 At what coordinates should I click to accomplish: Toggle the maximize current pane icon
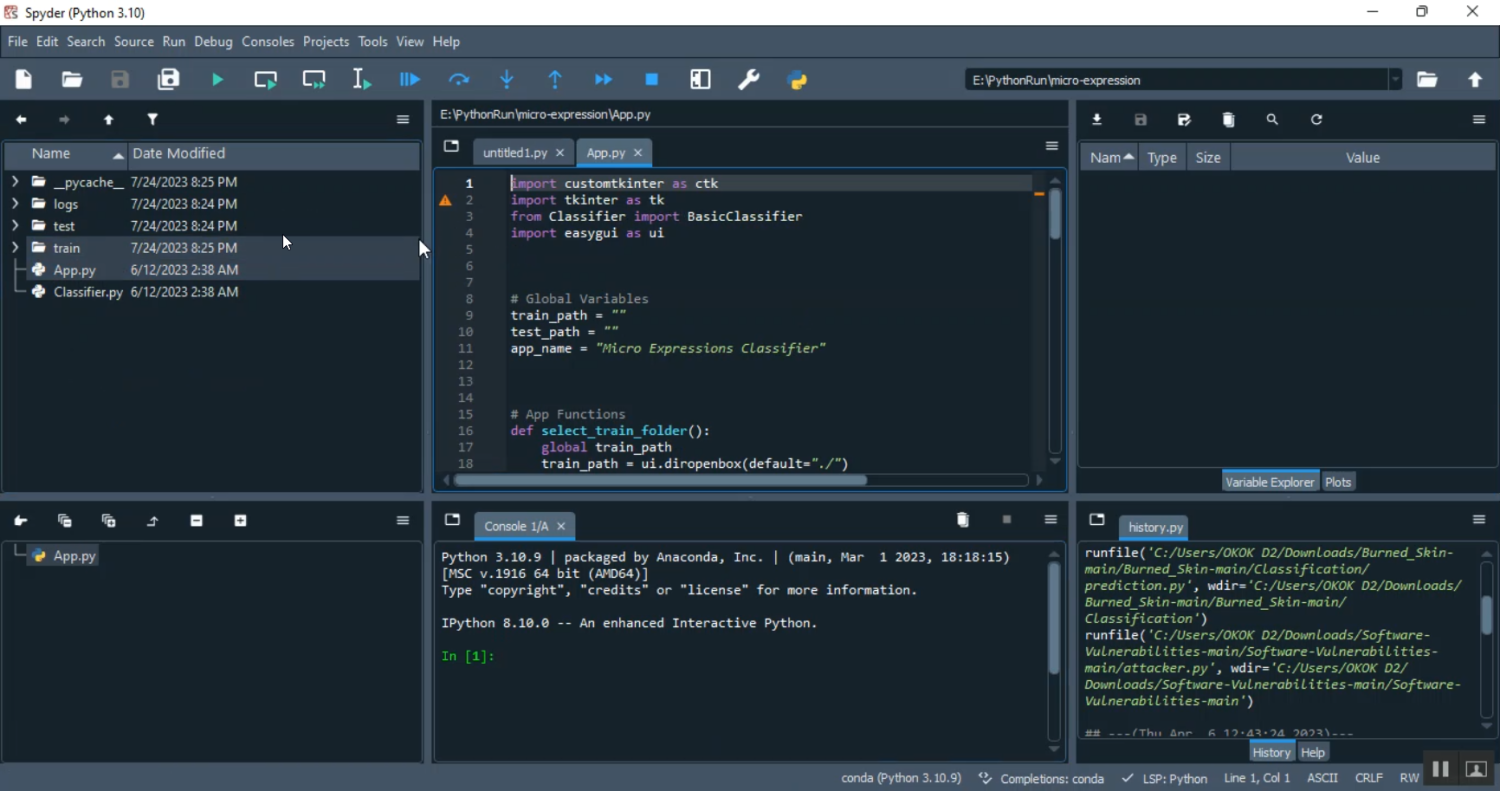tap(701, 80)
